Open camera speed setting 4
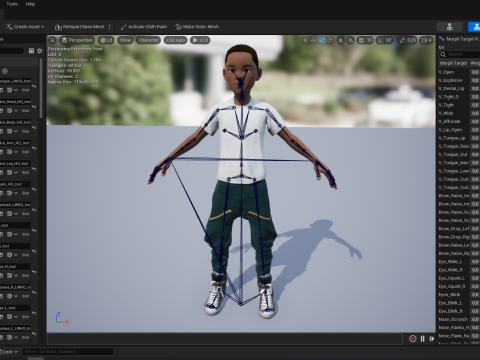 (426, 40)
